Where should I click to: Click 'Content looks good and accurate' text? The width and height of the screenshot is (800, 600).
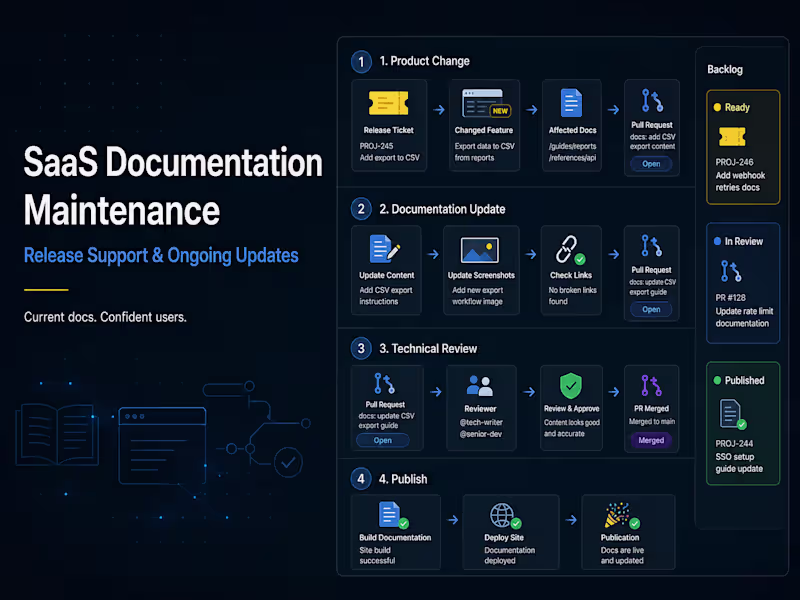click(571, 428)
